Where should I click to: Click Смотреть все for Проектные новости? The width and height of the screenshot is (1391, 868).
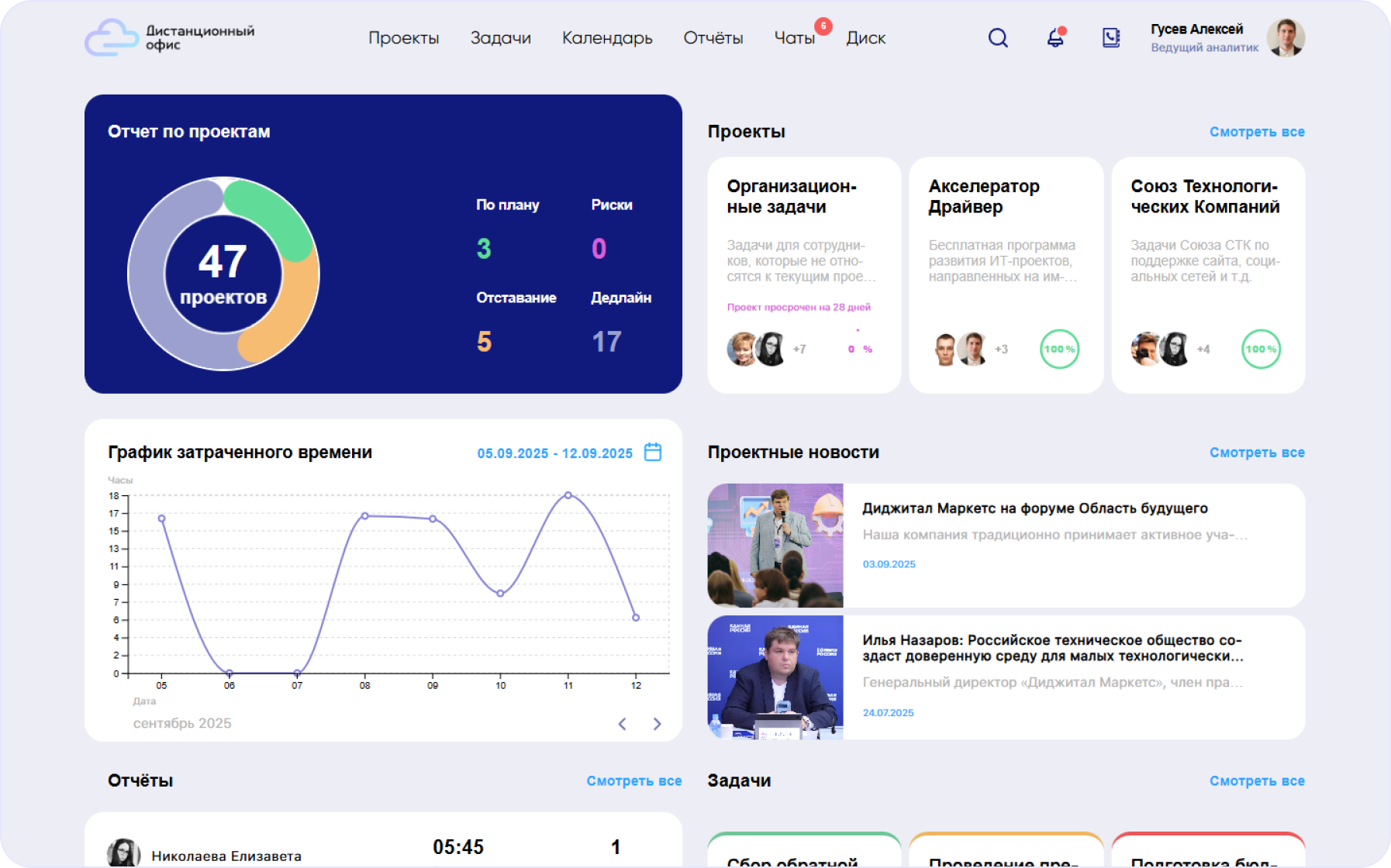(x=1256, y=453)
